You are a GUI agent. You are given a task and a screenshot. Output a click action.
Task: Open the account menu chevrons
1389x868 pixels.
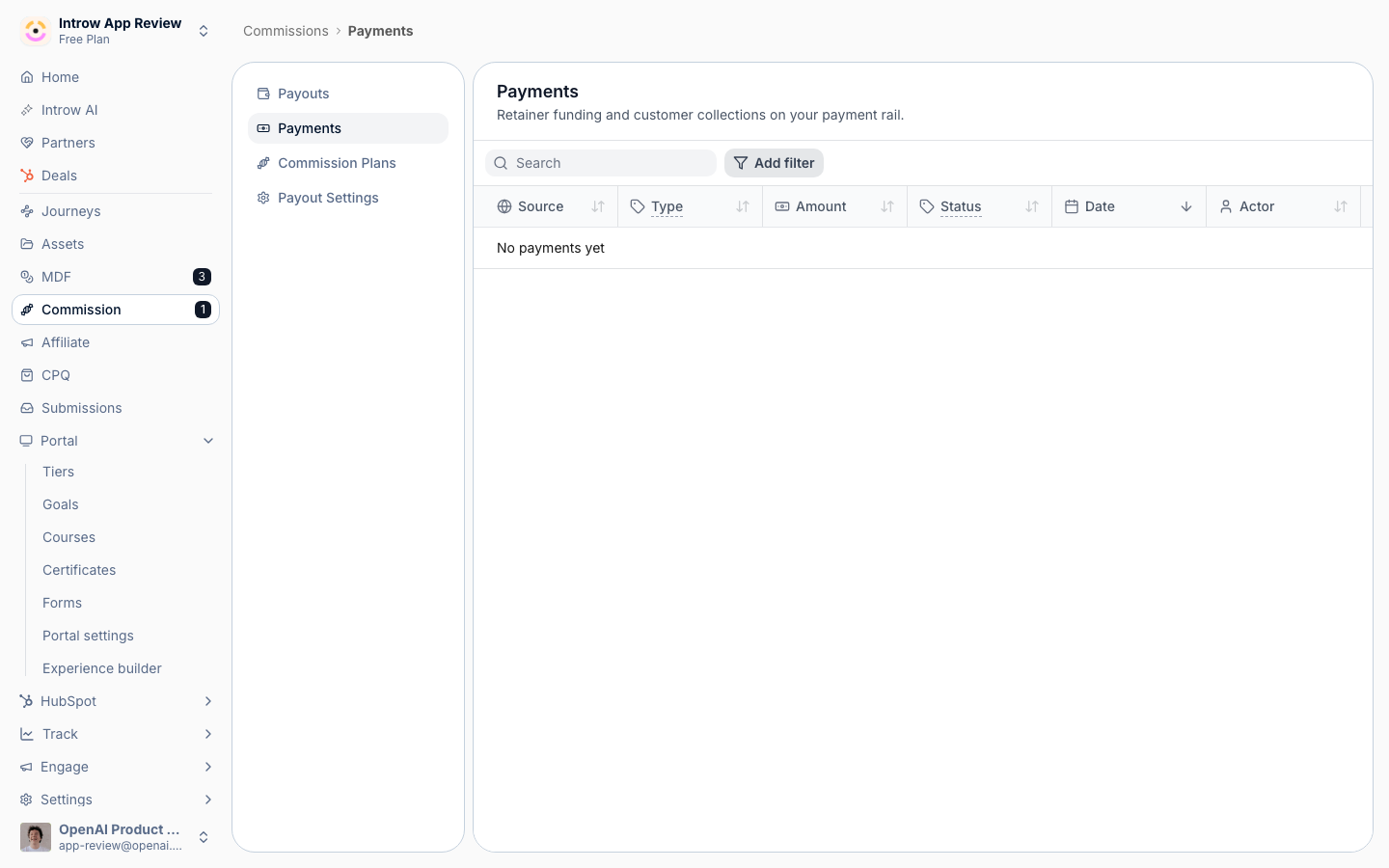point(204,837)
